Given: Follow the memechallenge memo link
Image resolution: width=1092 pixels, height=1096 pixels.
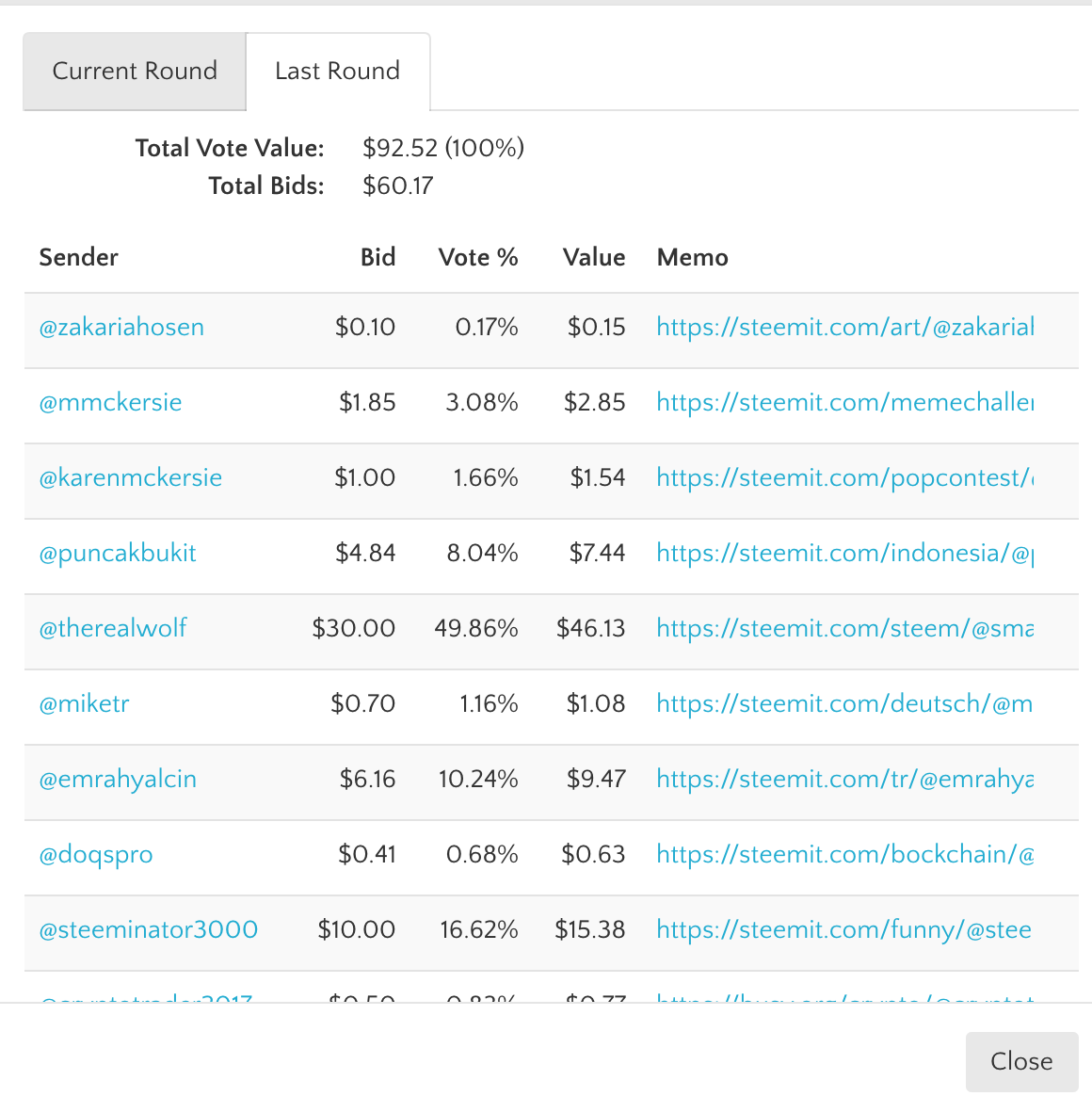Looking at the screenshot, I should coord(844,403).
